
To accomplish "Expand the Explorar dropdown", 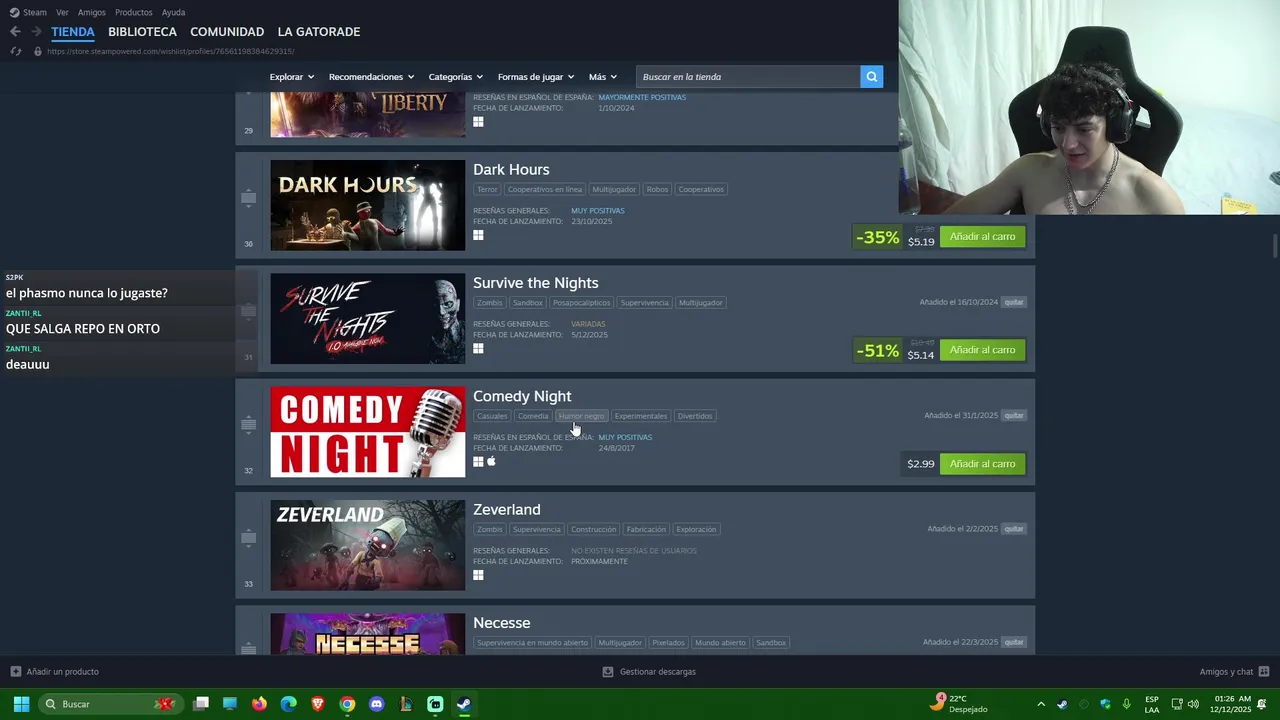I will 291,77.
